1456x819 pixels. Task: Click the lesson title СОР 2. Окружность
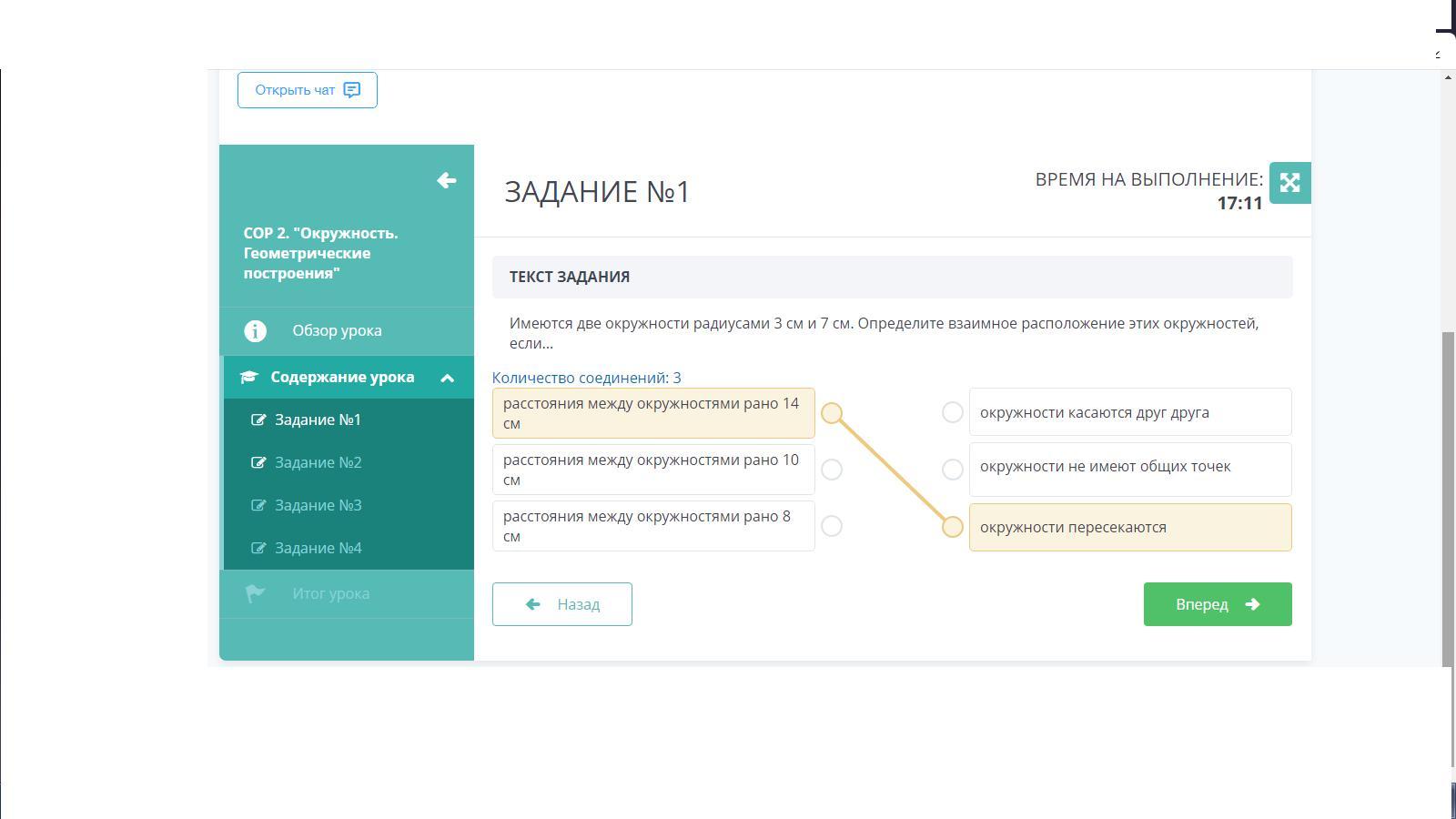[320, 253]
